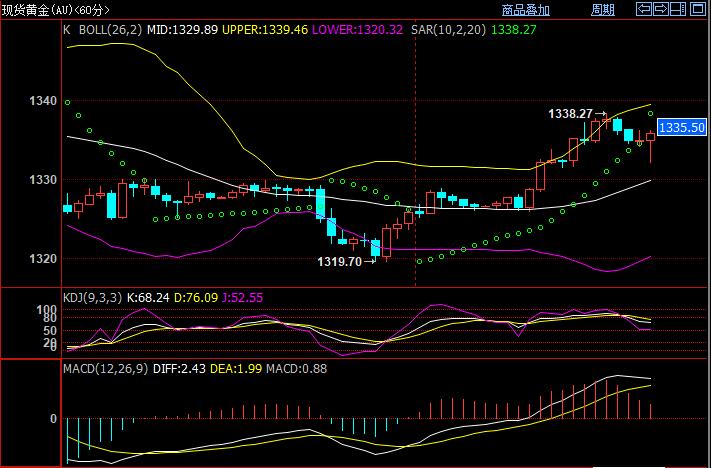Viewport: 711px width, 468px height.
Task: Click the left arrow navigation icon
Action: [644, 9]
